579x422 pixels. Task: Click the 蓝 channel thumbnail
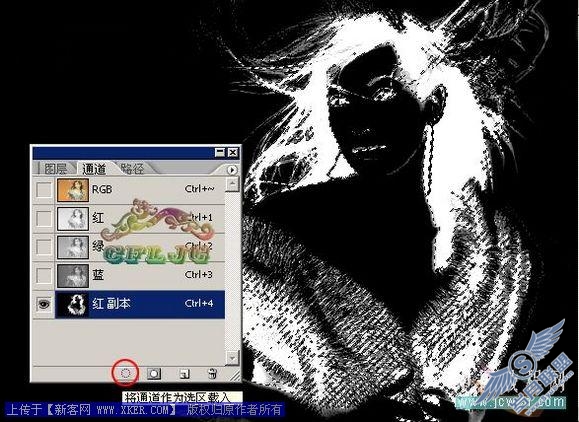(x=73, y=275)
